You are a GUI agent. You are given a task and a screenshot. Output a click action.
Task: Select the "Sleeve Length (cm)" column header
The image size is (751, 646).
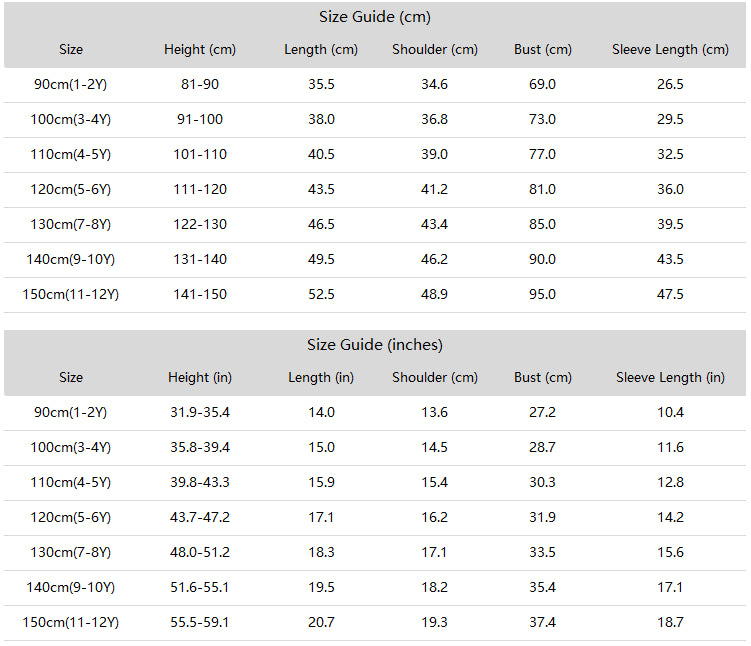pyautogui.click(x=670, y=49)
